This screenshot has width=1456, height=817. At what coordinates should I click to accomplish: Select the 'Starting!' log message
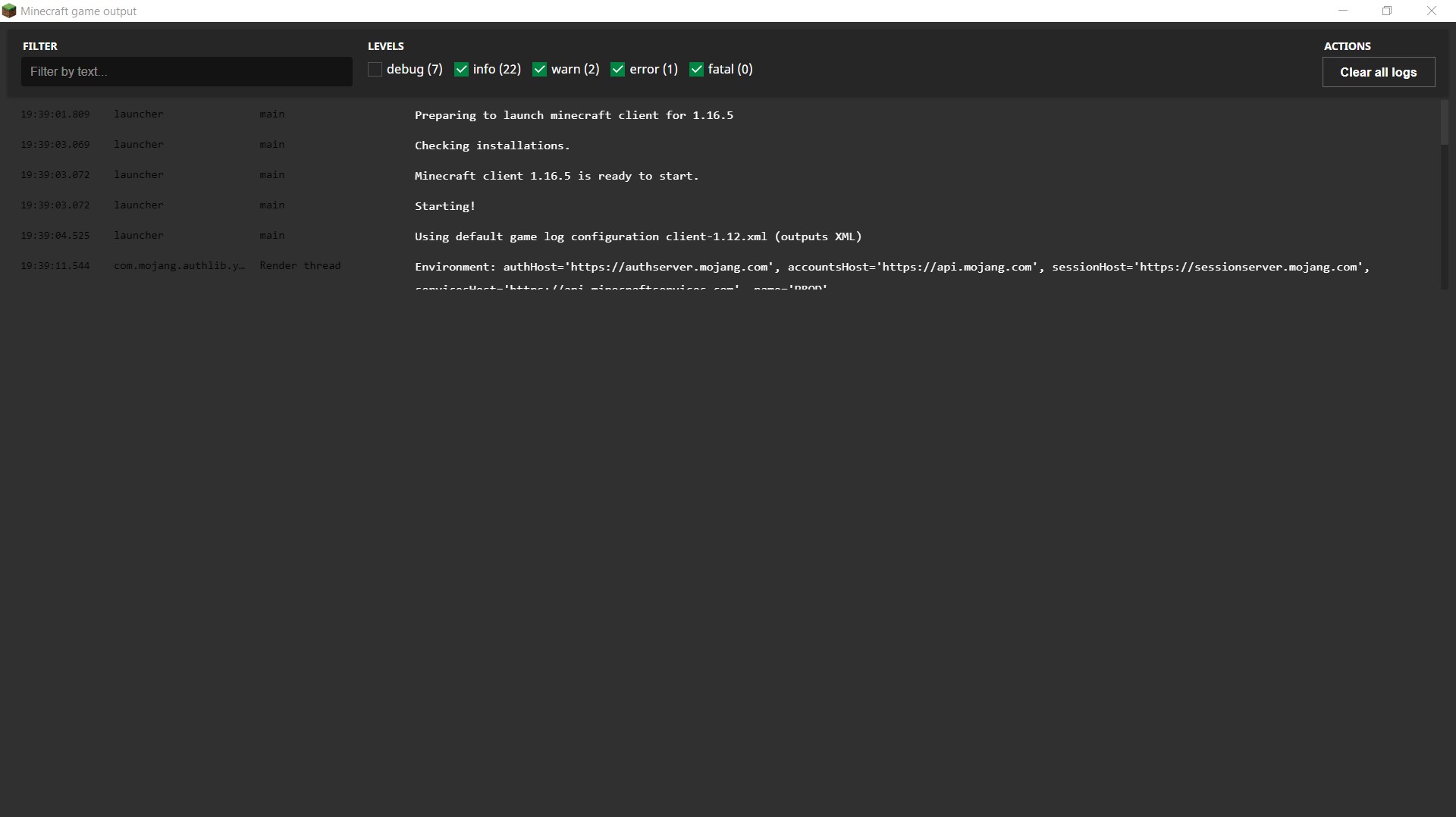pyautogui.click(x=445, y=206)
